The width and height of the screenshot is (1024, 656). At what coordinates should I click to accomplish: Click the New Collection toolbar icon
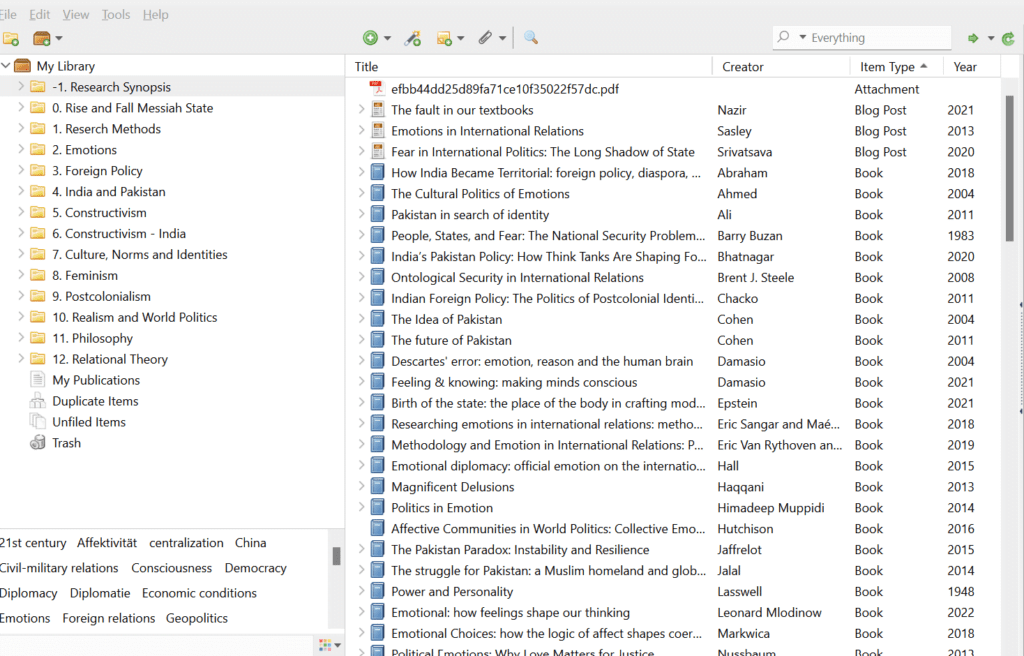click(10, 39)
